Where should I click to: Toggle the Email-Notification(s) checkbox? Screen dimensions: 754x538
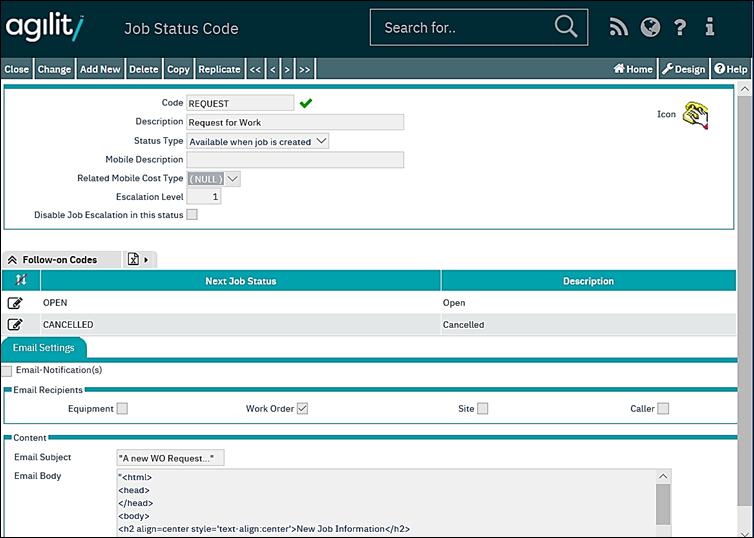click(7, 370)
